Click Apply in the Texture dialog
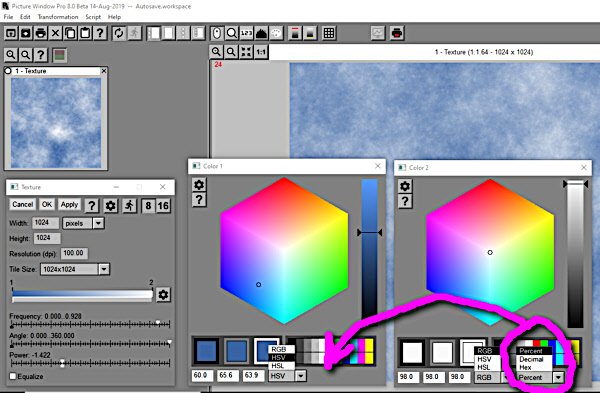 [x=69, y=204]
